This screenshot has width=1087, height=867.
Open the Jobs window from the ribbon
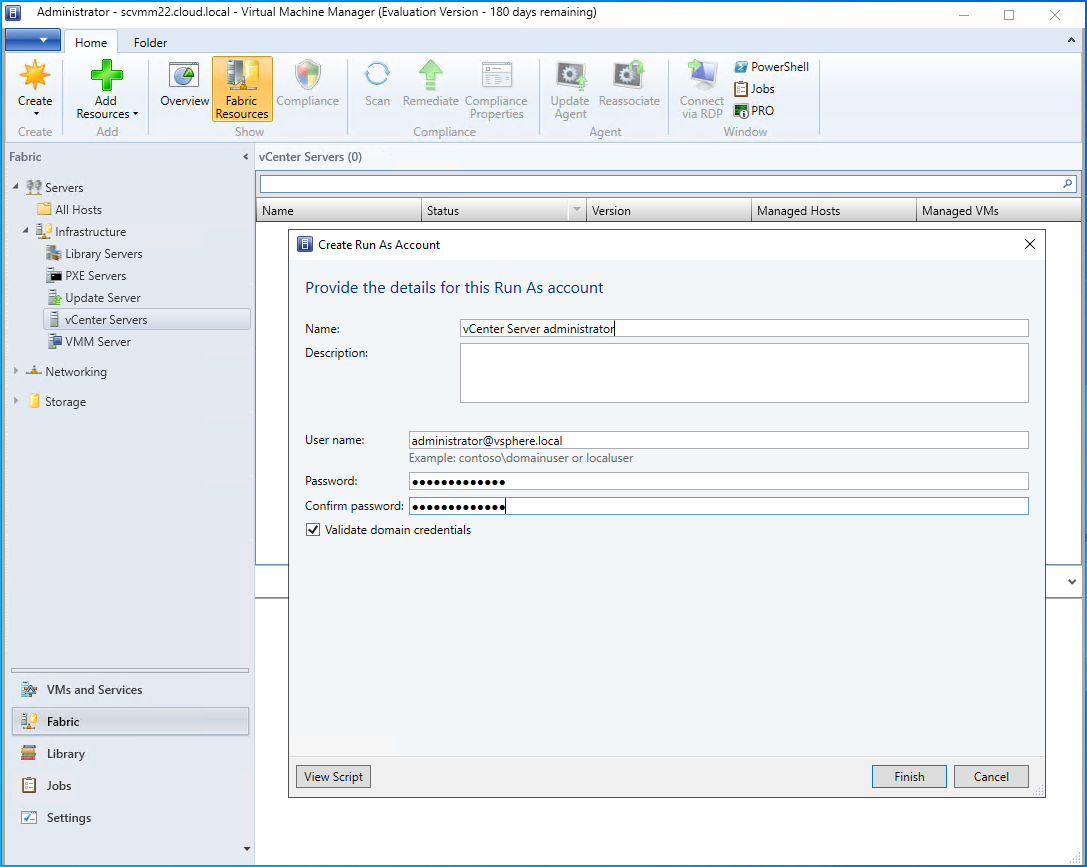754,89
